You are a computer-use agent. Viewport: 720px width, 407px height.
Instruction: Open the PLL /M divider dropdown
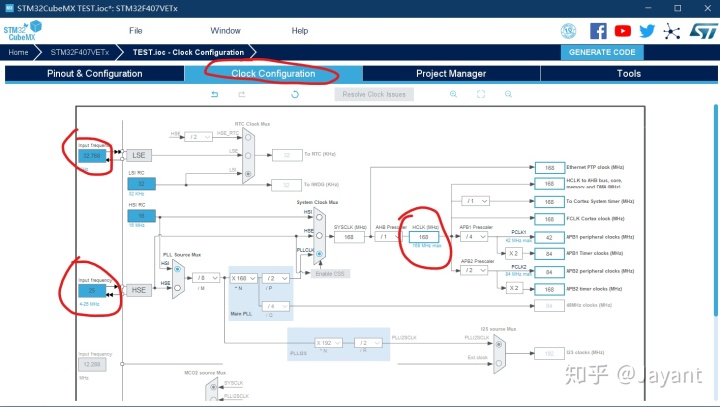(x=206, y=278)
